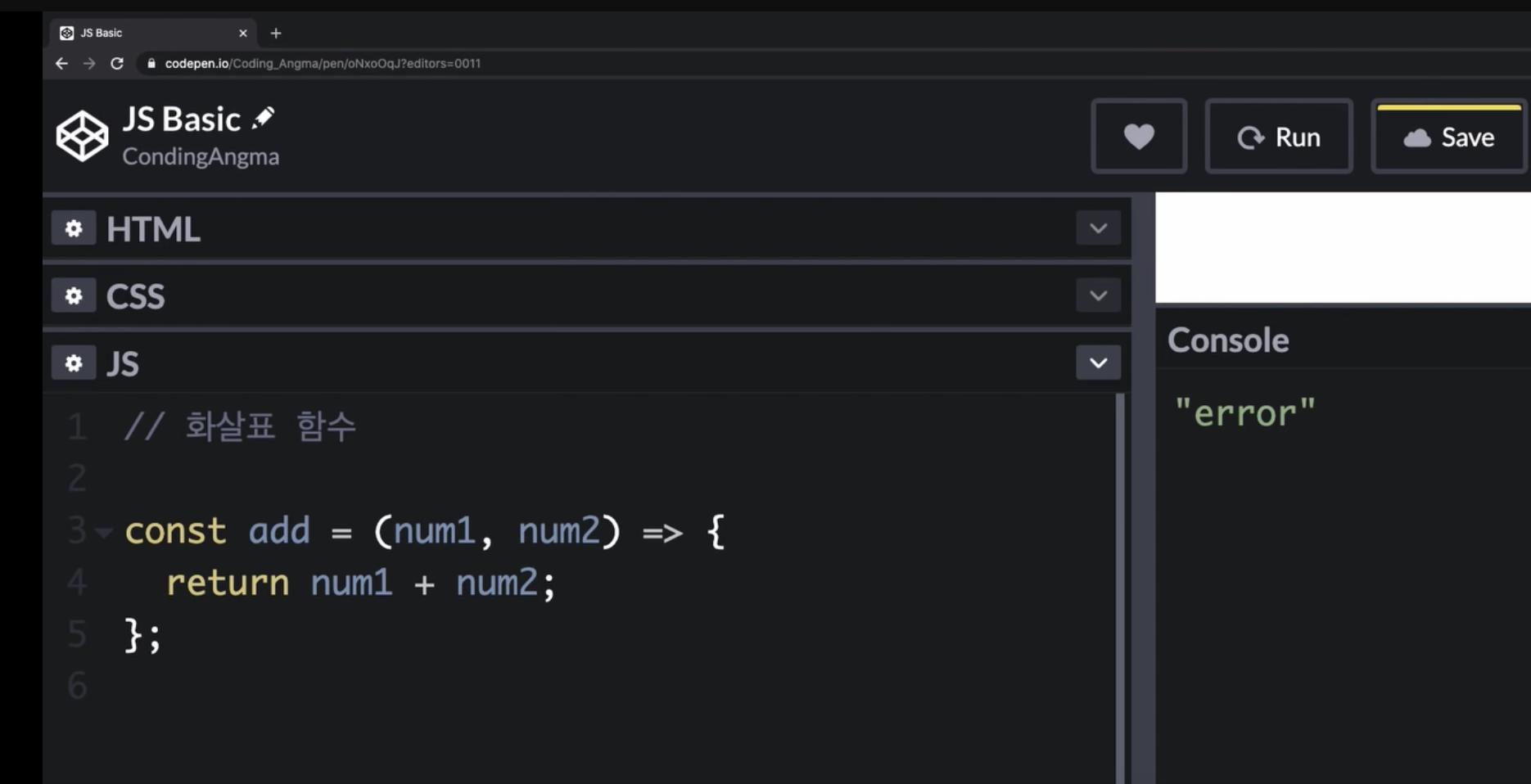
Task: Like the pen with heart button
Action: click(x=1138, y=136)
